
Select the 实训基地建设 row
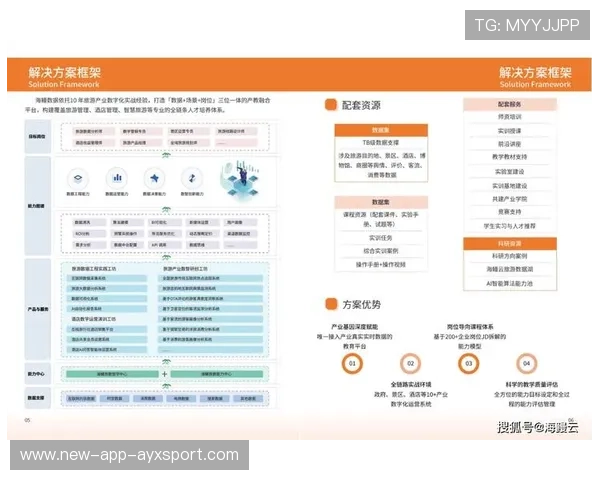click(510, 186)
